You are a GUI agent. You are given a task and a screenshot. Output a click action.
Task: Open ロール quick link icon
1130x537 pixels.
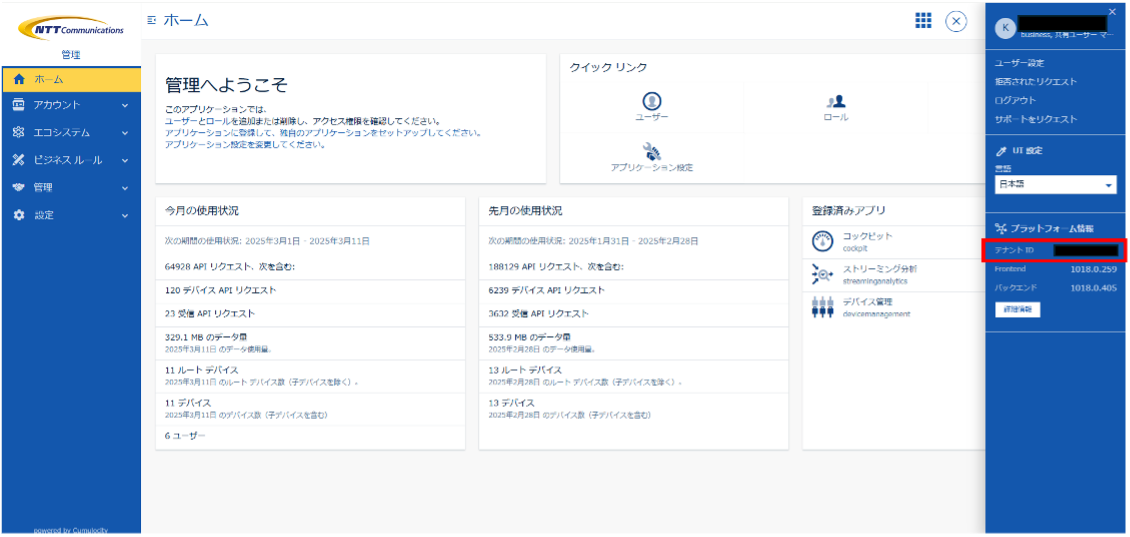tap(836, 102)
